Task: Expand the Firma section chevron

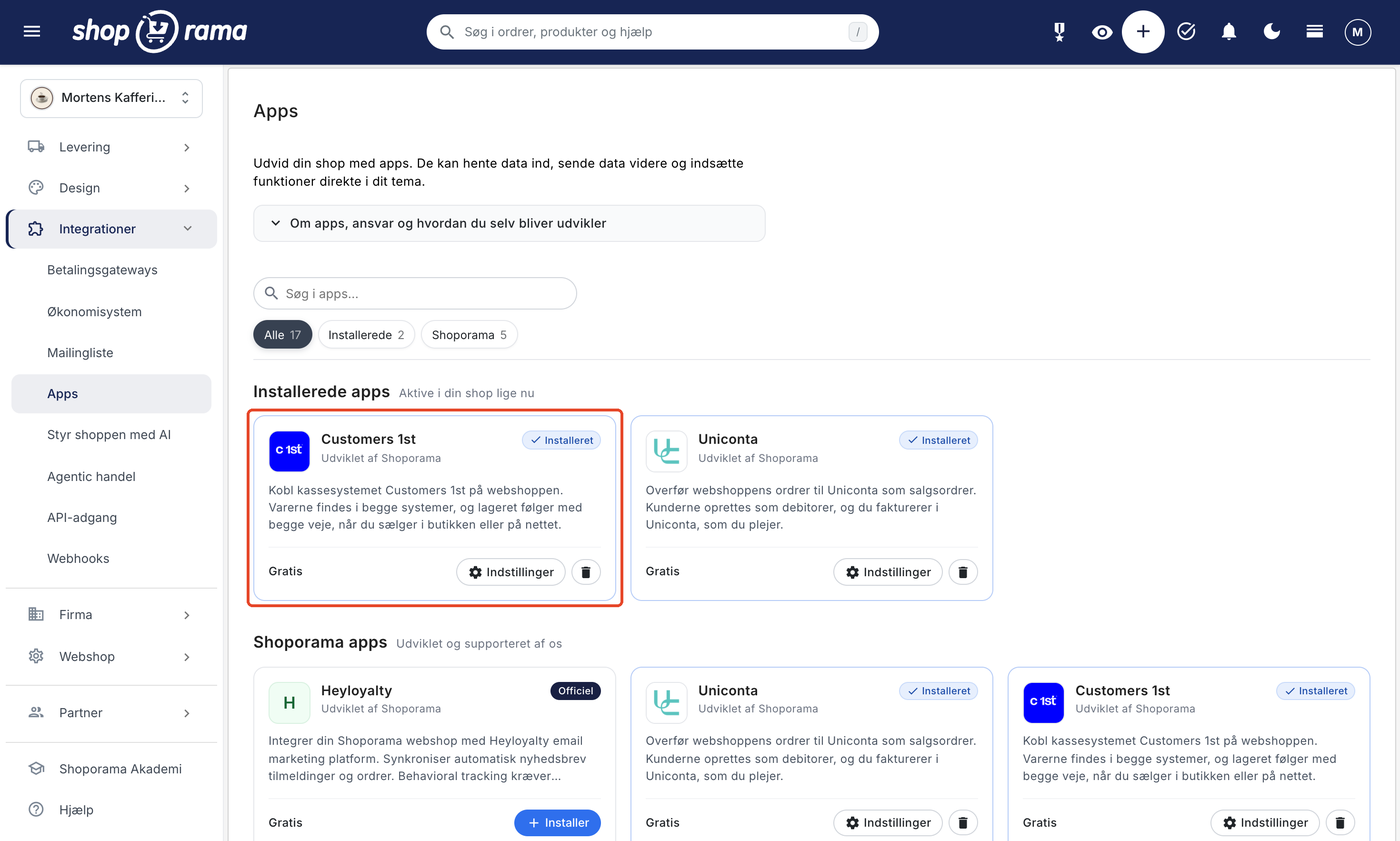Action: (187, 615)
